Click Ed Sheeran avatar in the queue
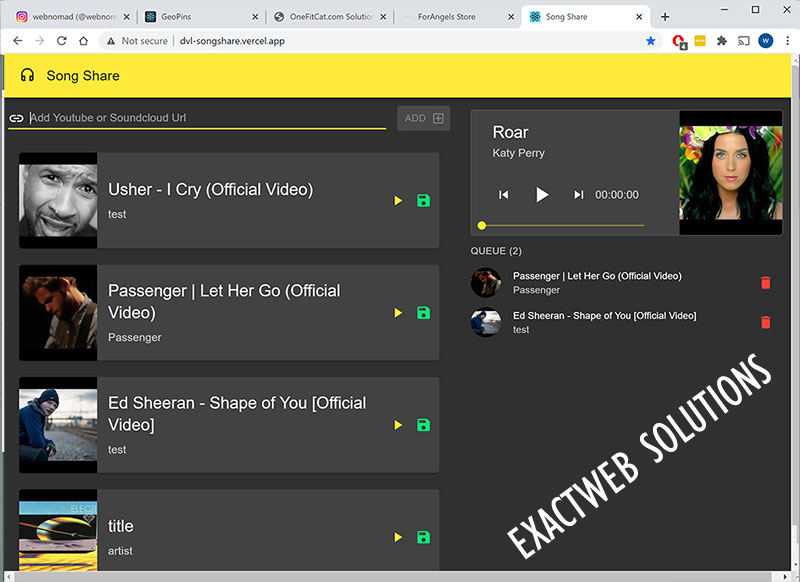The width and height of the screenshot is (800, 582). click(x=486, y=322)
